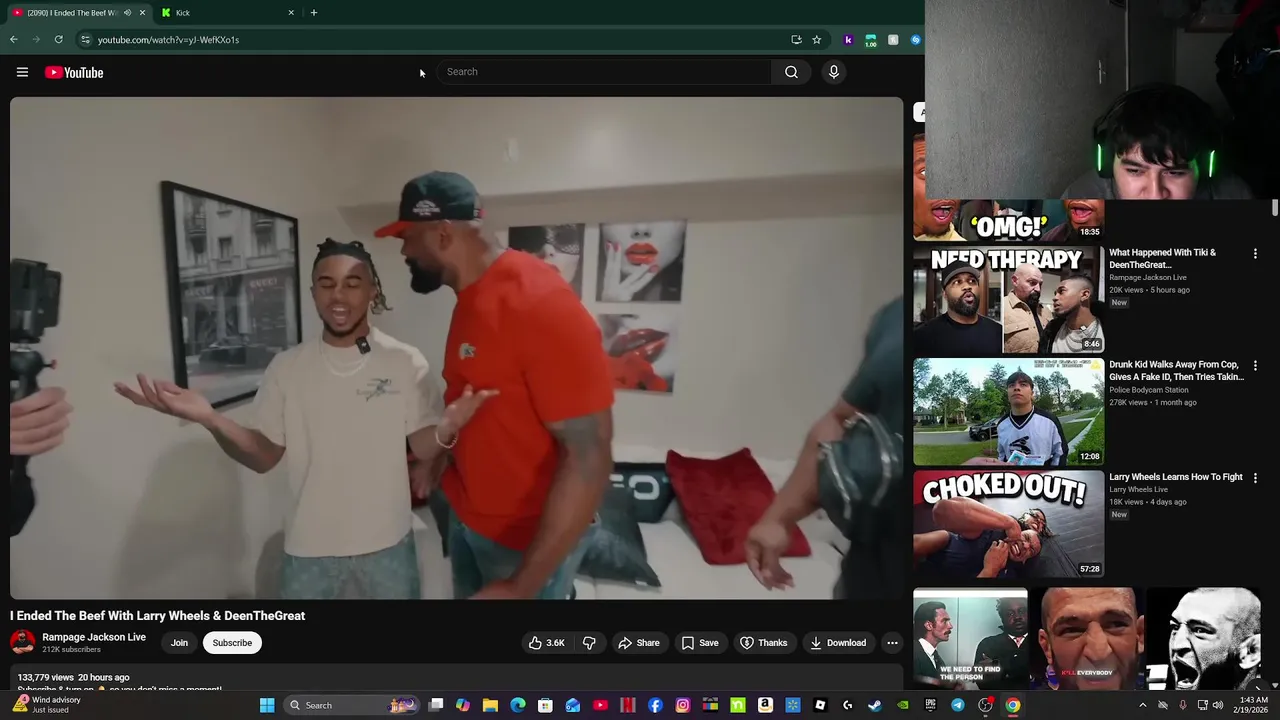Image resolution: width=1280 pixels, height=720 pixels.
Task: Subscribe to Rampage Jackson Live
Action: point(232,643)
